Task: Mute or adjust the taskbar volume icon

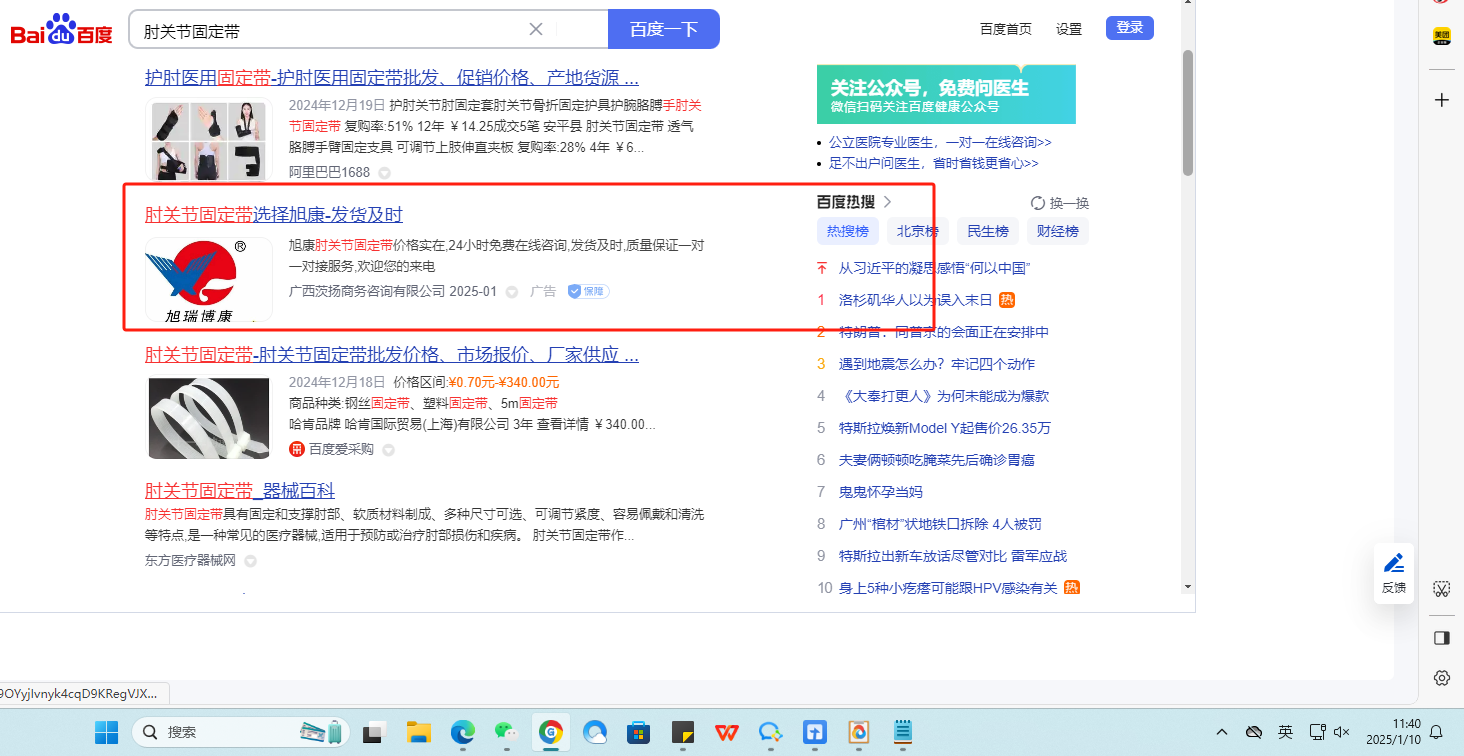Action: coord(1342,732)
